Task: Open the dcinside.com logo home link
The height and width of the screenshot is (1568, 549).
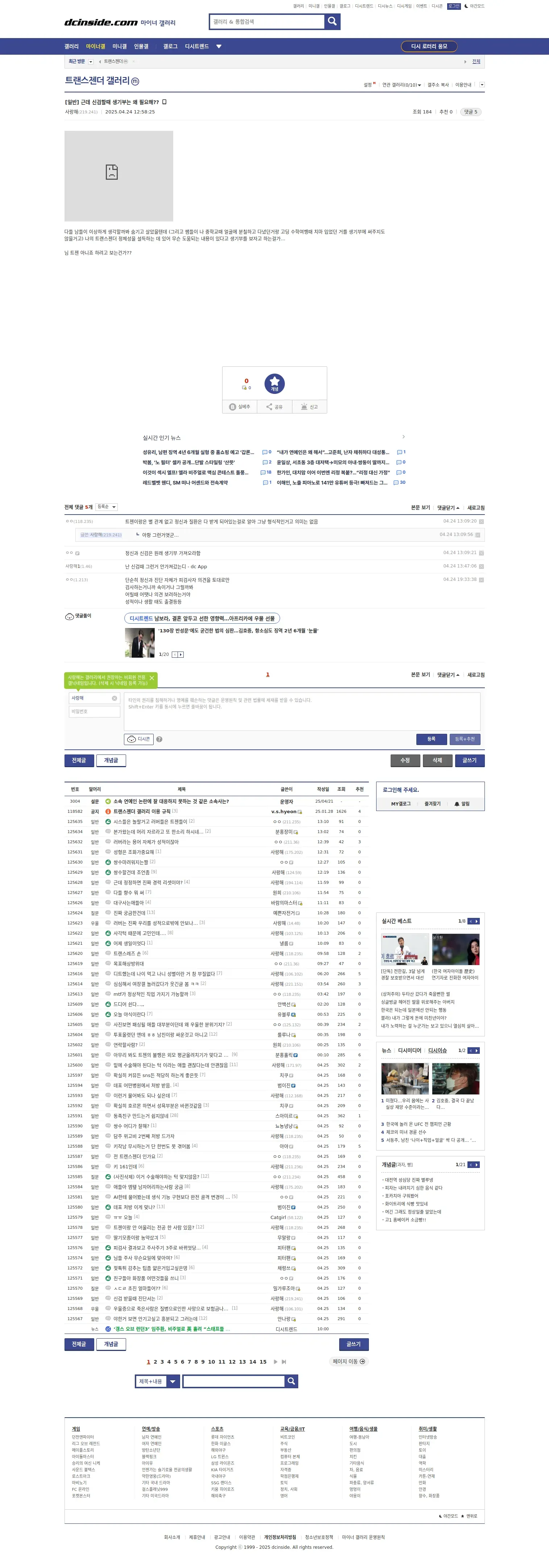Action: click(101, 22)
